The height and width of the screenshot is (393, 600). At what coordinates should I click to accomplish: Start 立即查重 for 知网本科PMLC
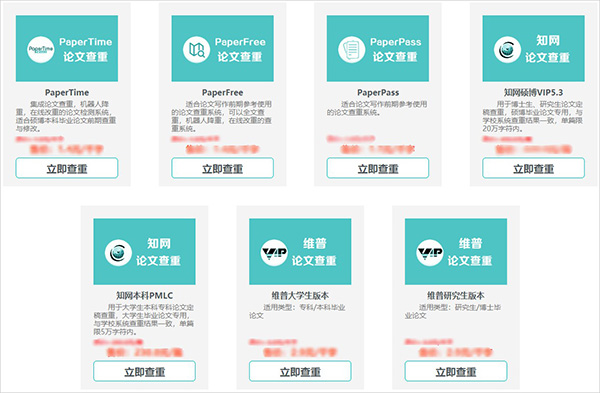click(x=145, y=372)
